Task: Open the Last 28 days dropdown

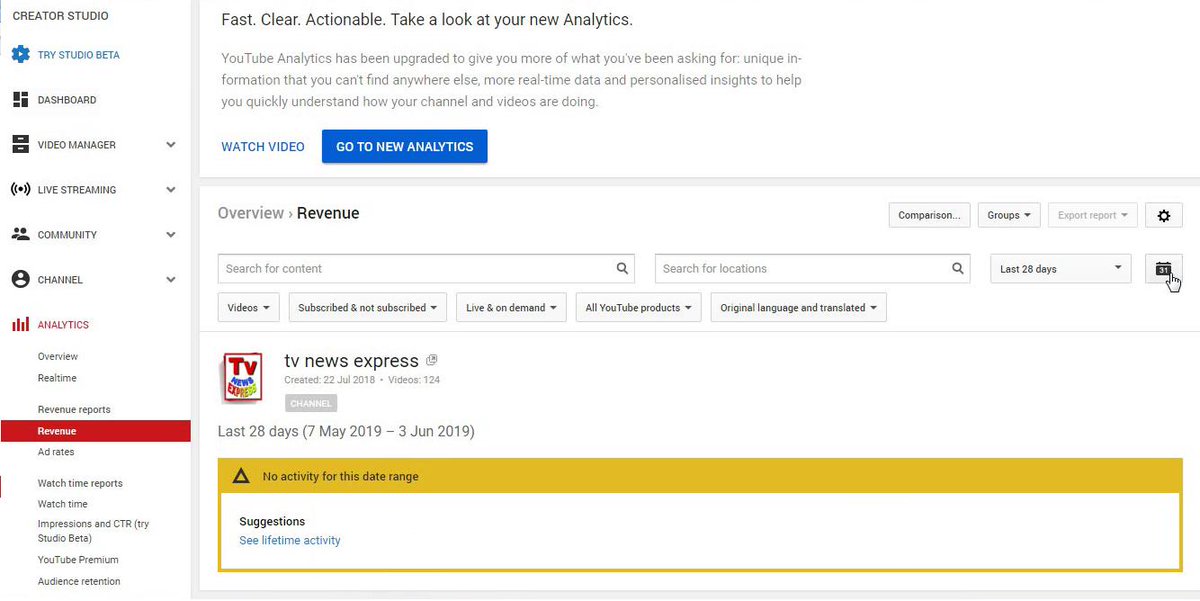Action: coord(1061,269)
